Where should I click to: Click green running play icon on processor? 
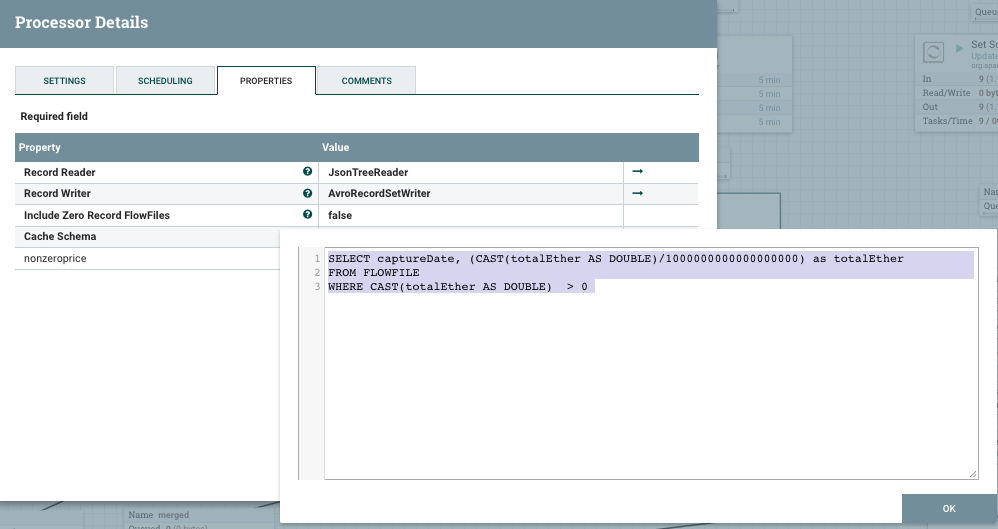coord(961,46)
